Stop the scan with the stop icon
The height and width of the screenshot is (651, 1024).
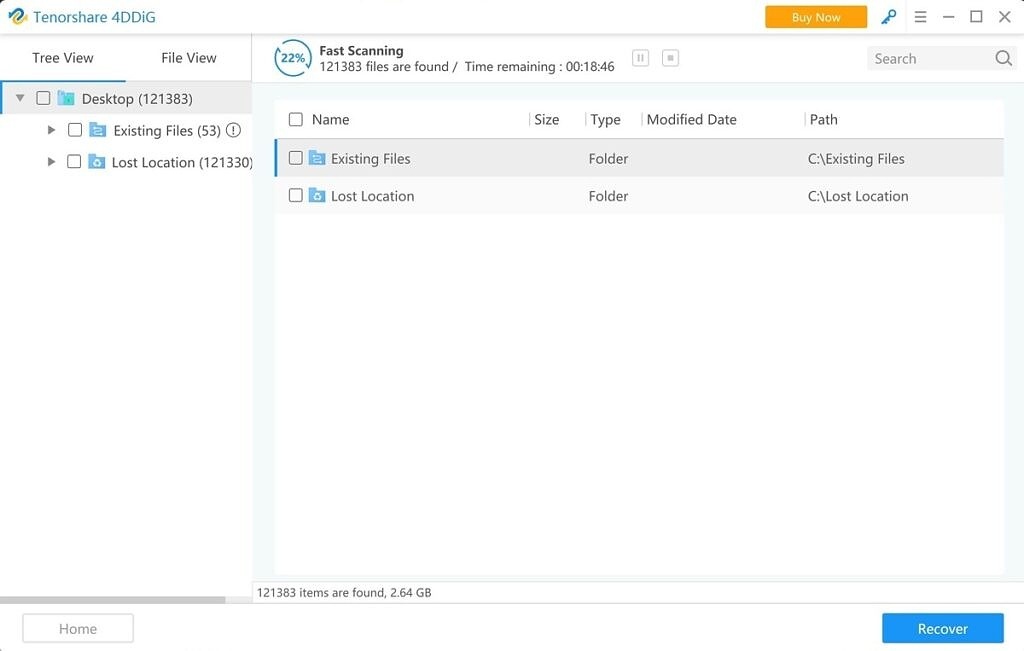pos(671,58)
